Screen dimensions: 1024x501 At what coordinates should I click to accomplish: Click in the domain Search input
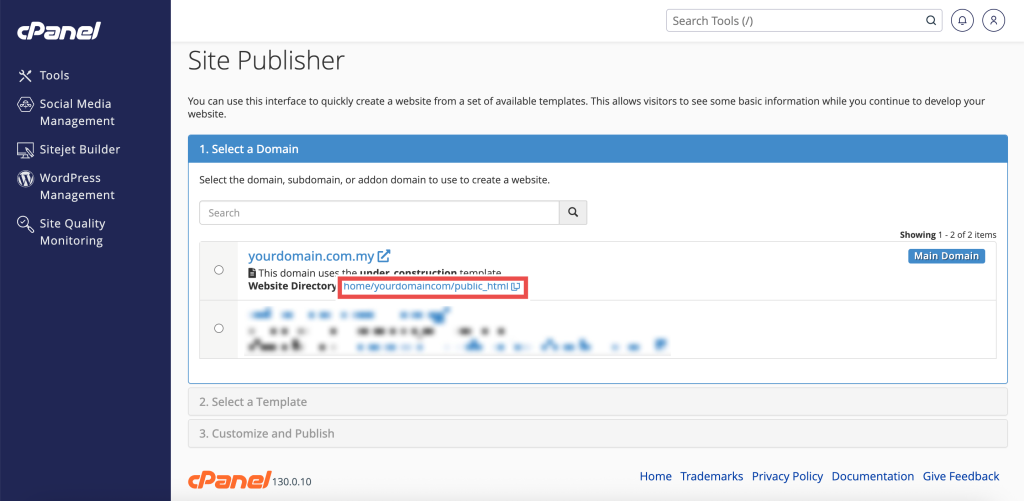coord(379,213)
